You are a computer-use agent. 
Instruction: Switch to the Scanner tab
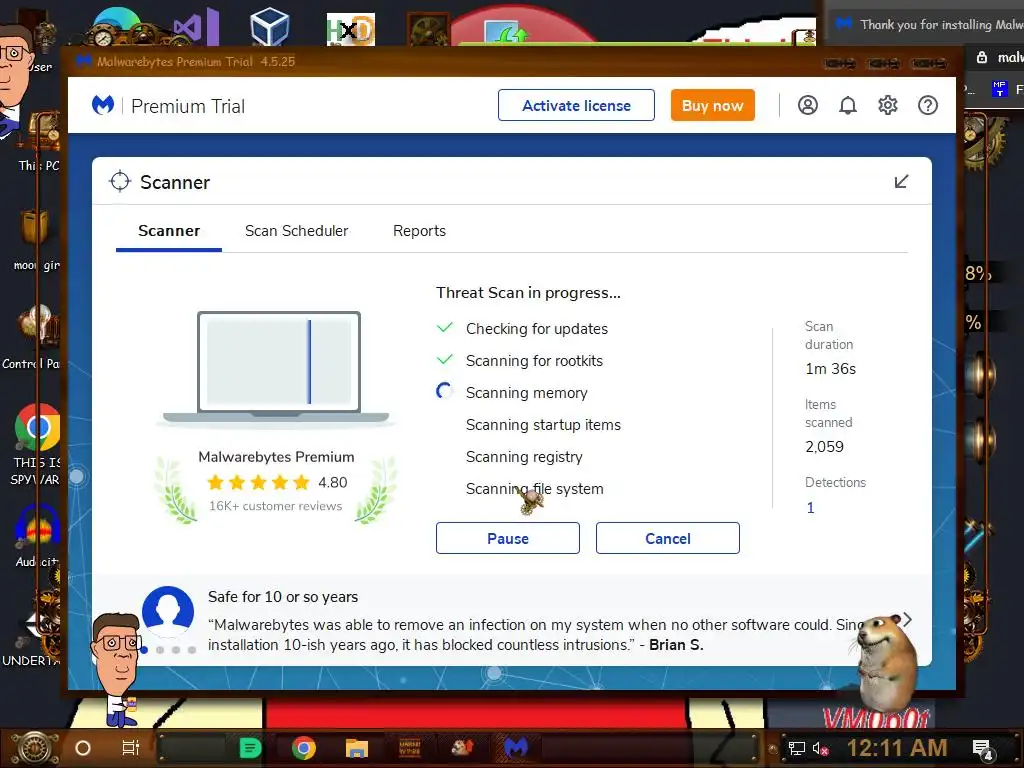point(169,231)
